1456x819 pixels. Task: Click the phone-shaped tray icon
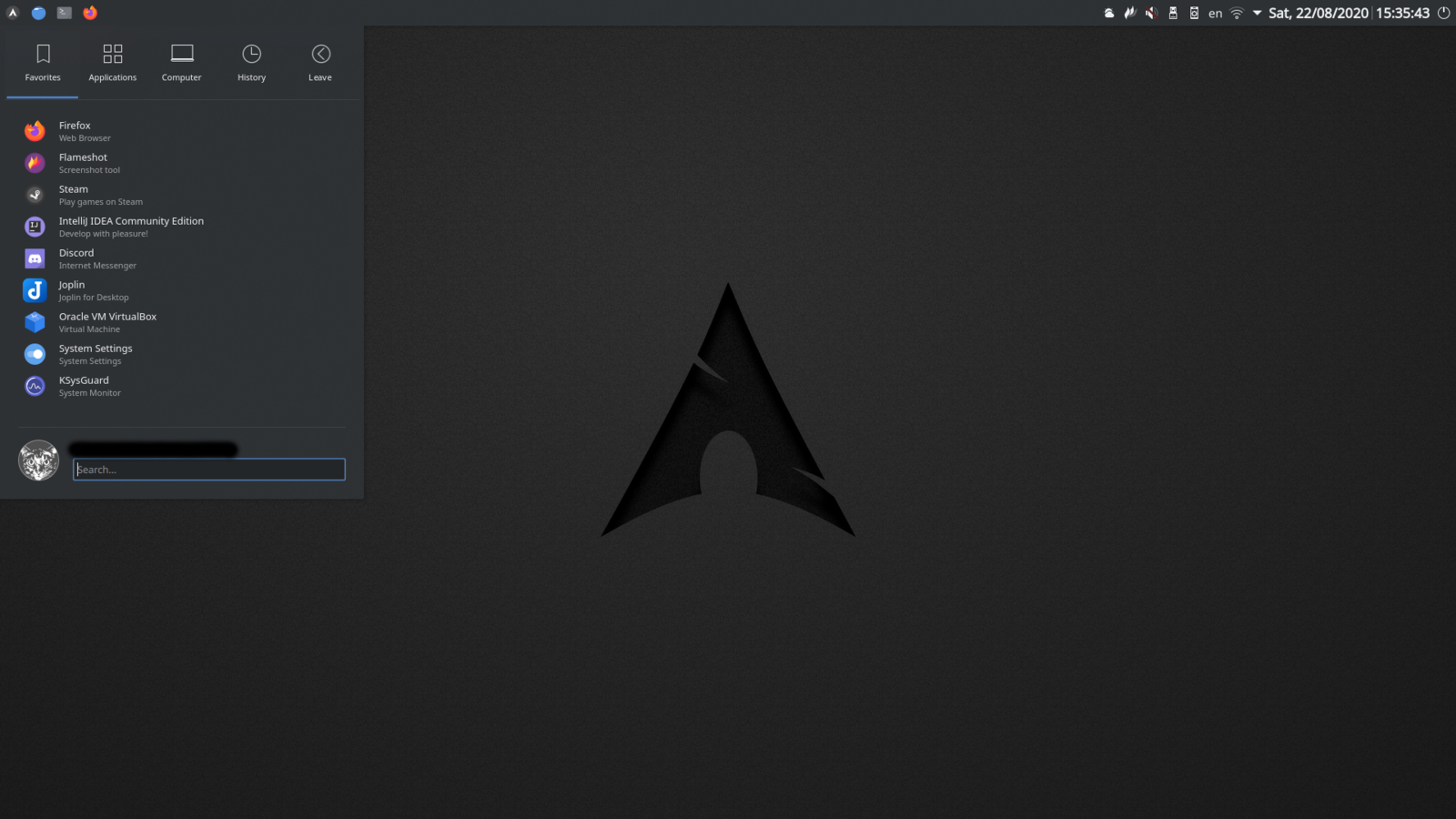[x=1194, y=13]
